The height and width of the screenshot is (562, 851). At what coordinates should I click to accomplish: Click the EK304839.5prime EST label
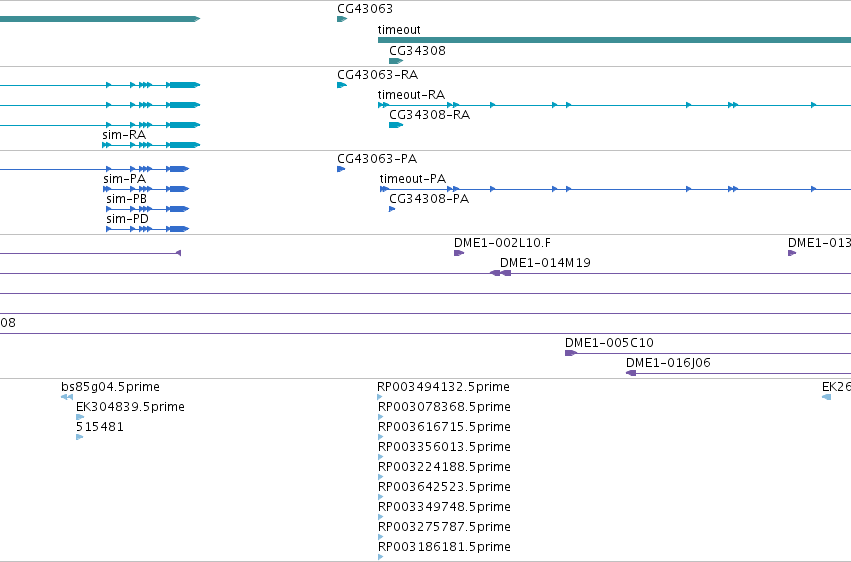click(130, 407)
